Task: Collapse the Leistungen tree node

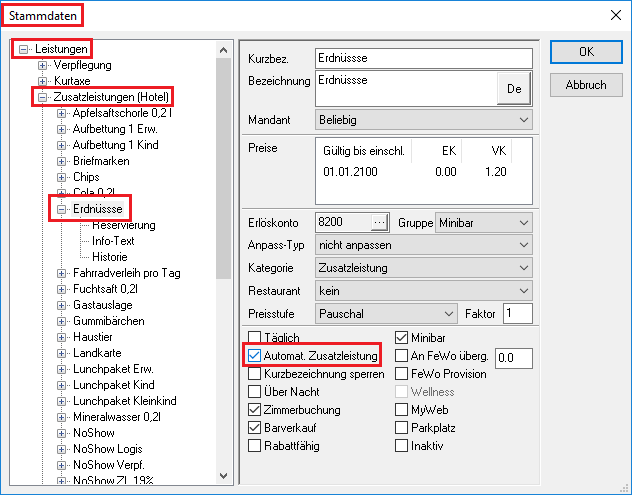Action: (x=23, y=49)
